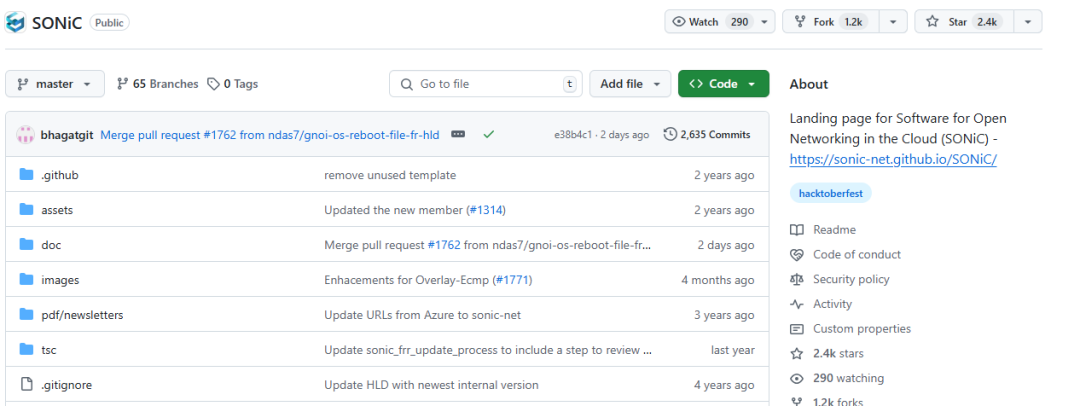Click the SONiC repository logo icon

pyautogui.click(x=17, y=22)
